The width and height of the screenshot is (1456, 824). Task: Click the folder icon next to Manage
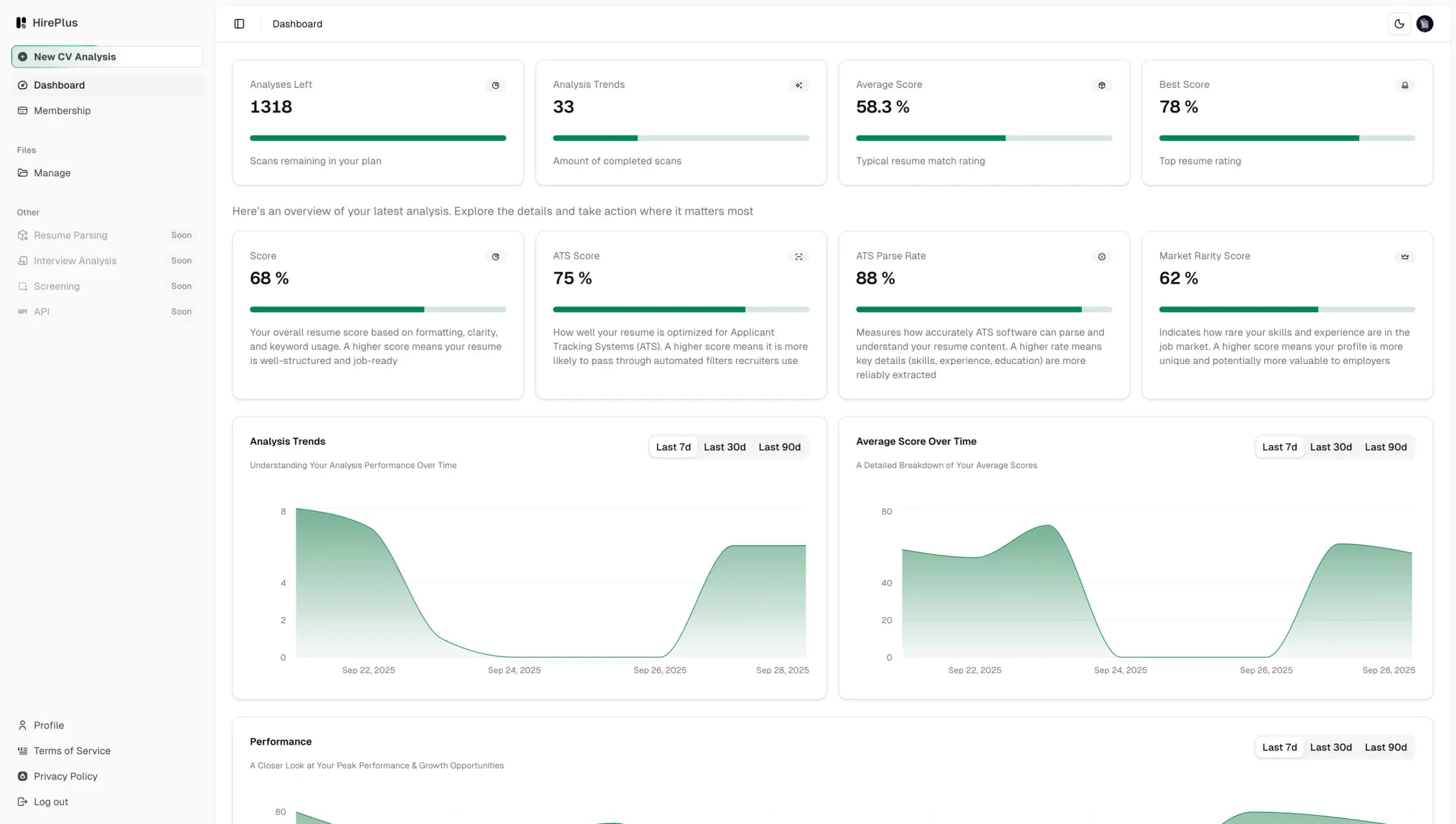23,173
